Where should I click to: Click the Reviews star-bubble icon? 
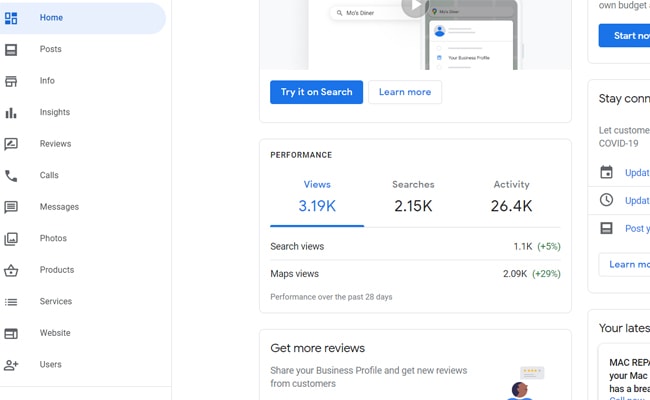pos(11,144)
